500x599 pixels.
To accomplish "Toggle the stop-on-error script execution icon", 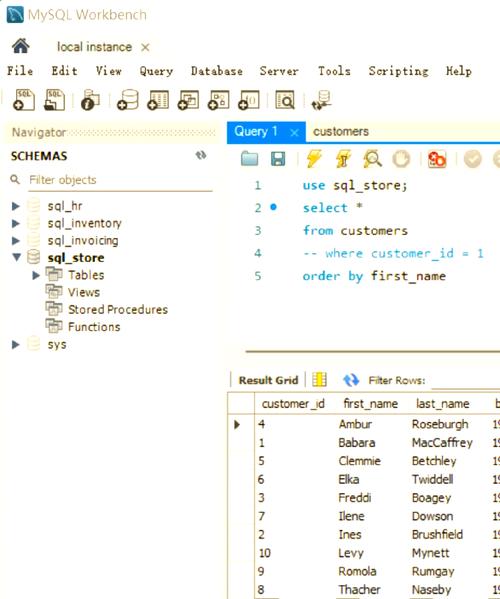I will tap(437, 159).
